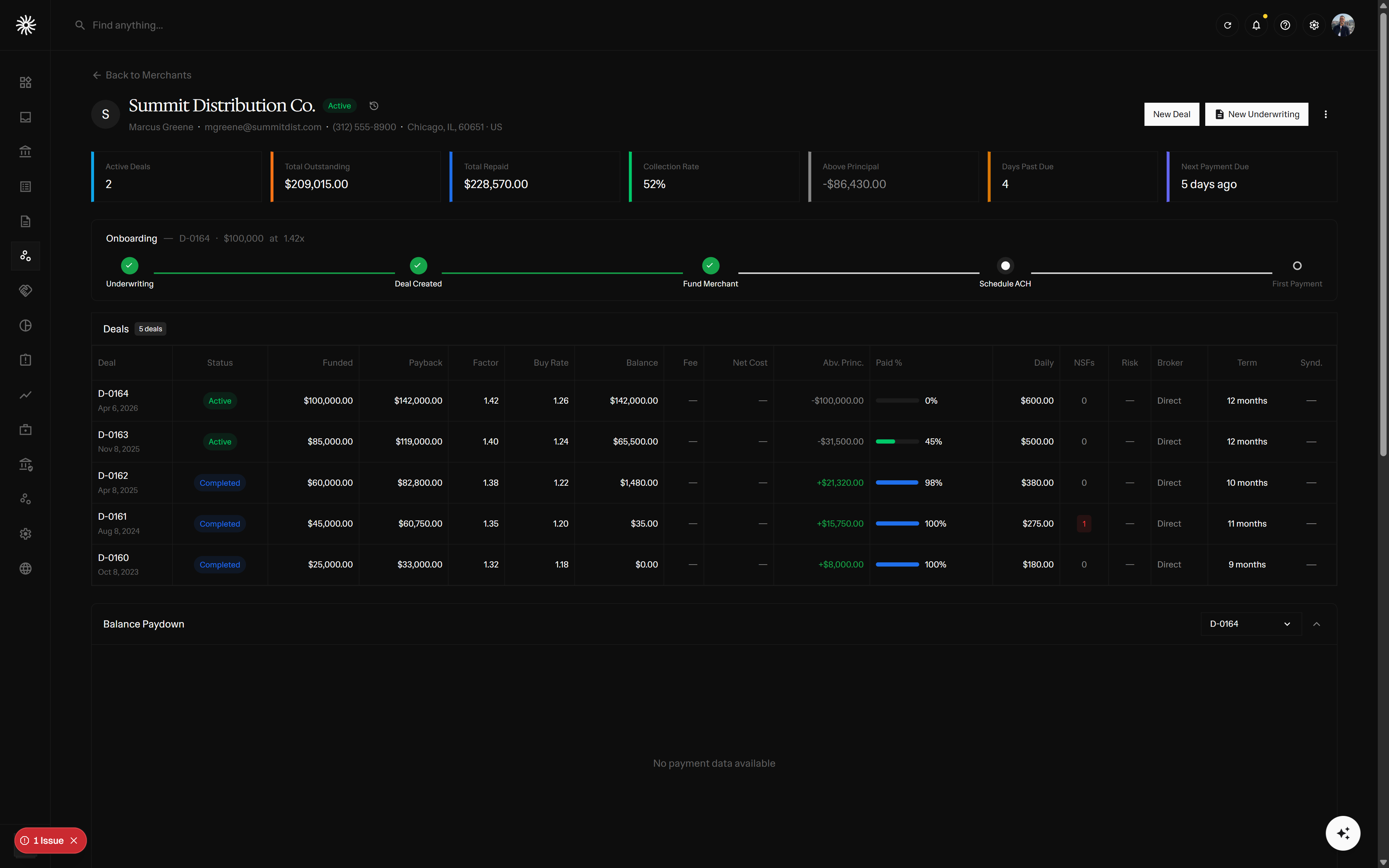Click the New Deal button

click(x=1172, y=114)
